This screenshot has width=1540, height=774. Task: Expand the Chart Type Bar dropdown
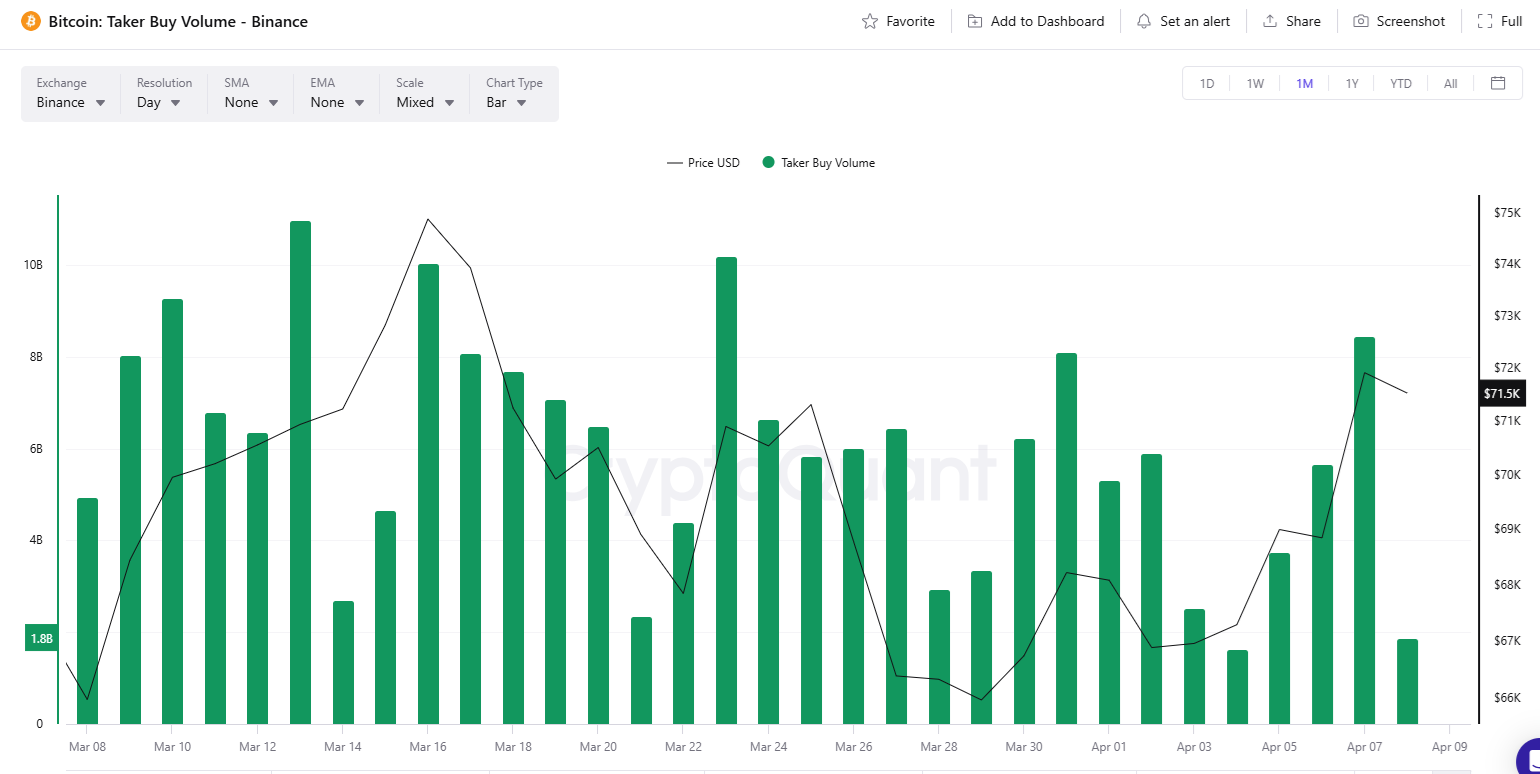[506, 102]
